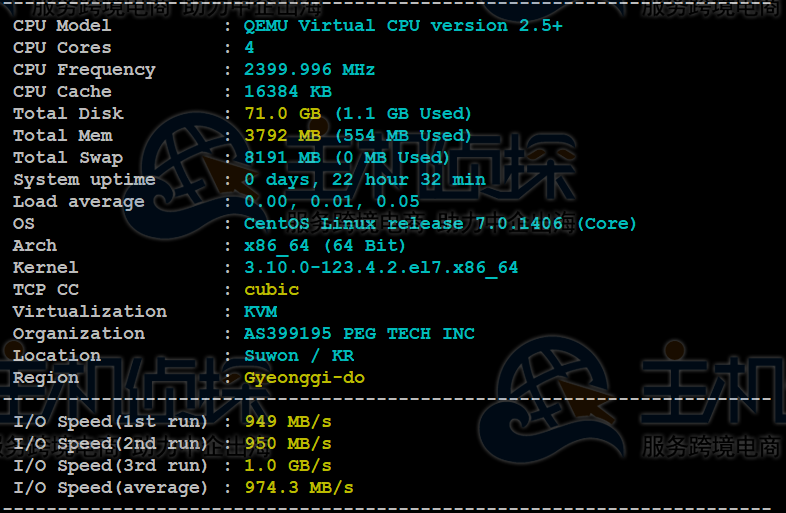The height and width of the screenshot is (513, 786).
Task: Click the AS399195 PEG TECH INC organization
Action: click(359, 334)
